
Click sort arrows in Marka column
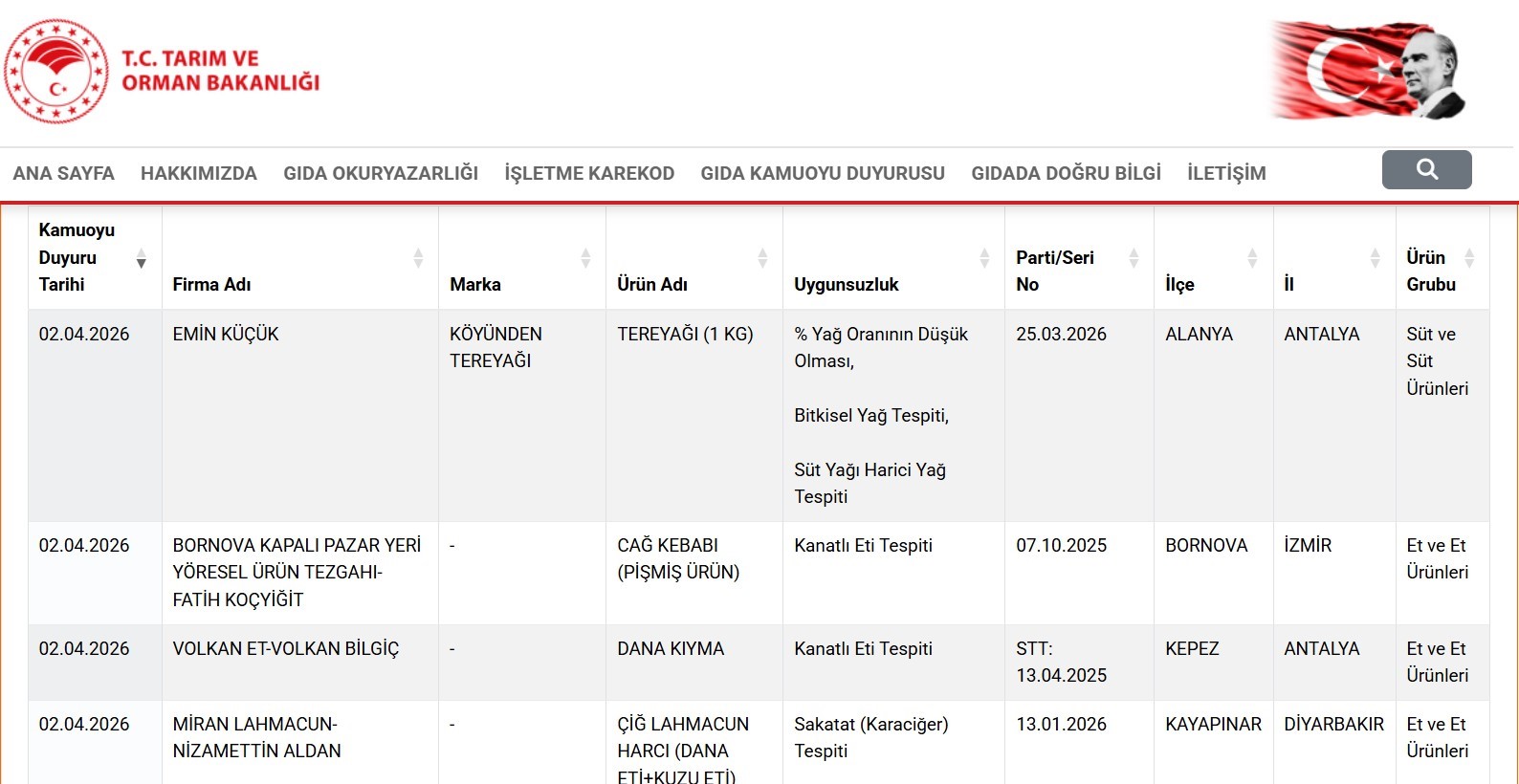pyautogui.click(x=585, y=258)
